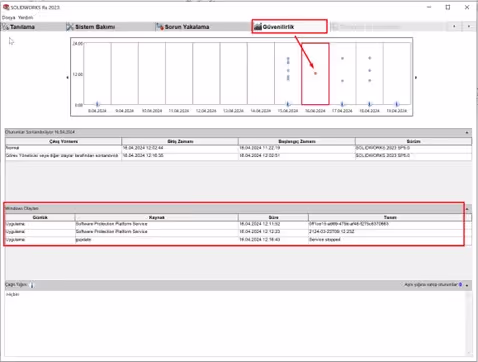Select the upper blue dot on 17.04.2024

(x=342, y=58)
